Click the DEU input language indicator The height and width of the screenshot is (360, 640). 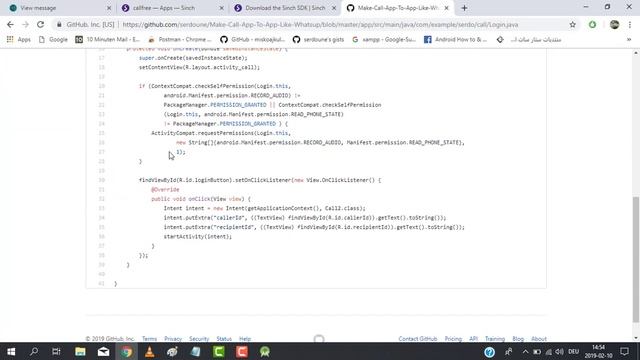coord(573,351)
